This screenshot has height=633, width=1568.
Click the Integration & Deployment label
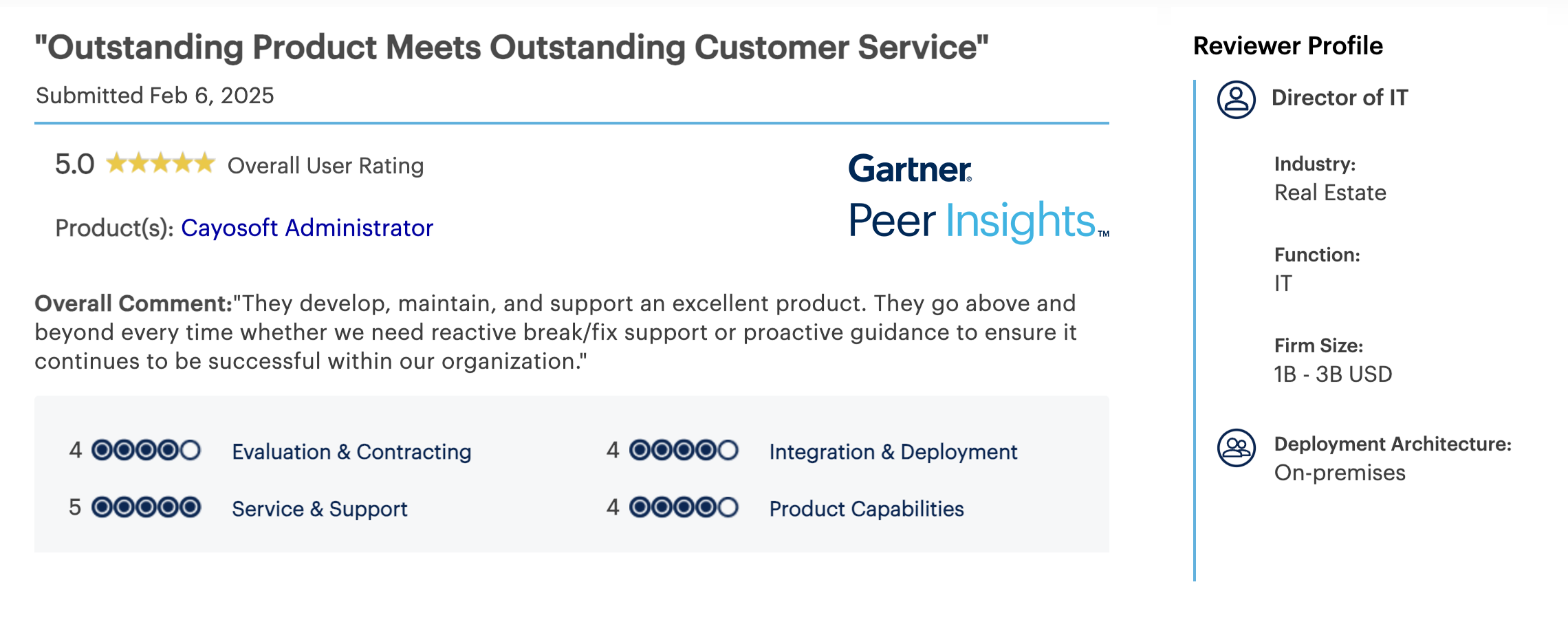(893, 452)
